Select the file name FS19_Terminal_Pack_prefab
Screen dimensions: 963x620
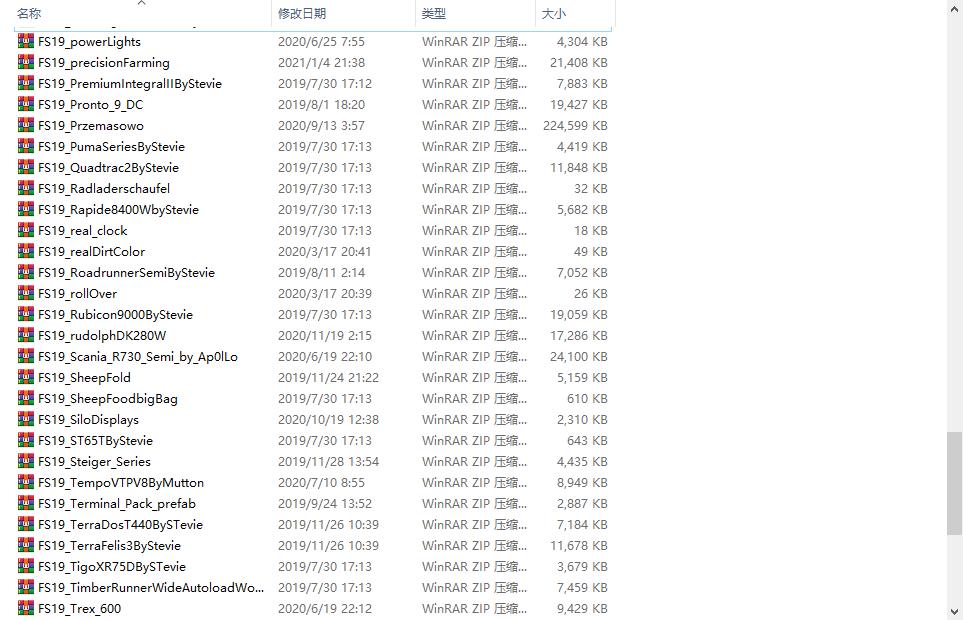(x=117, y=503)
